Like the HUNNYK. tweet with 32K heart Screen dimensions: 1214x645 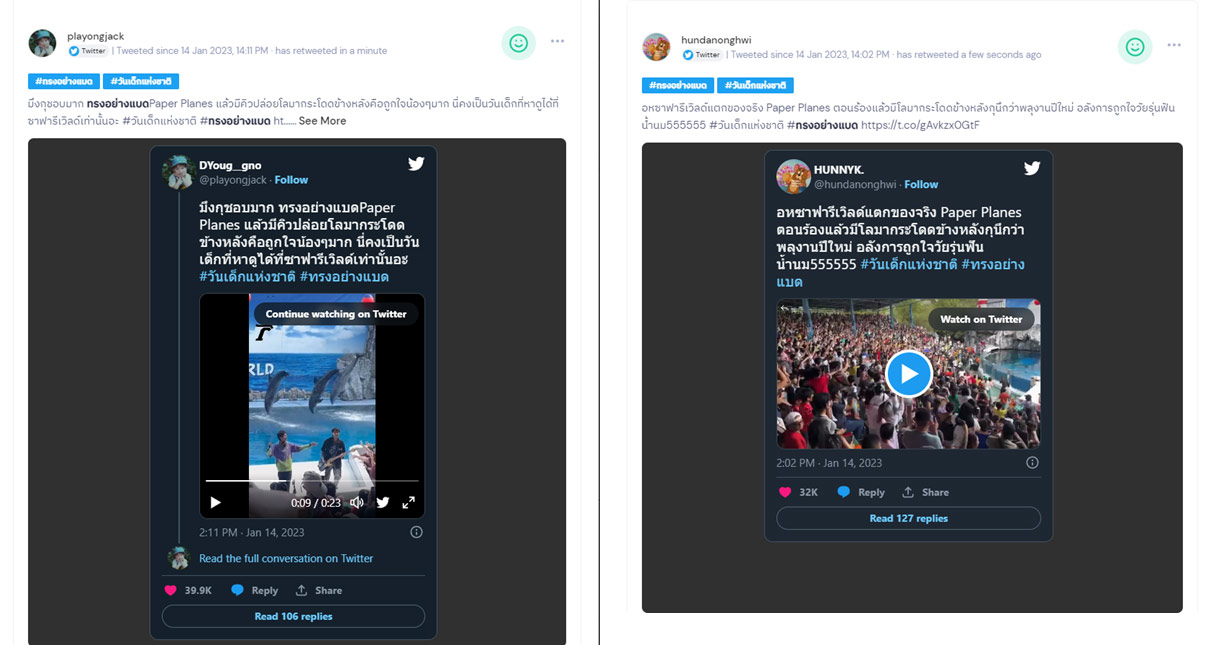click(785, 492)
